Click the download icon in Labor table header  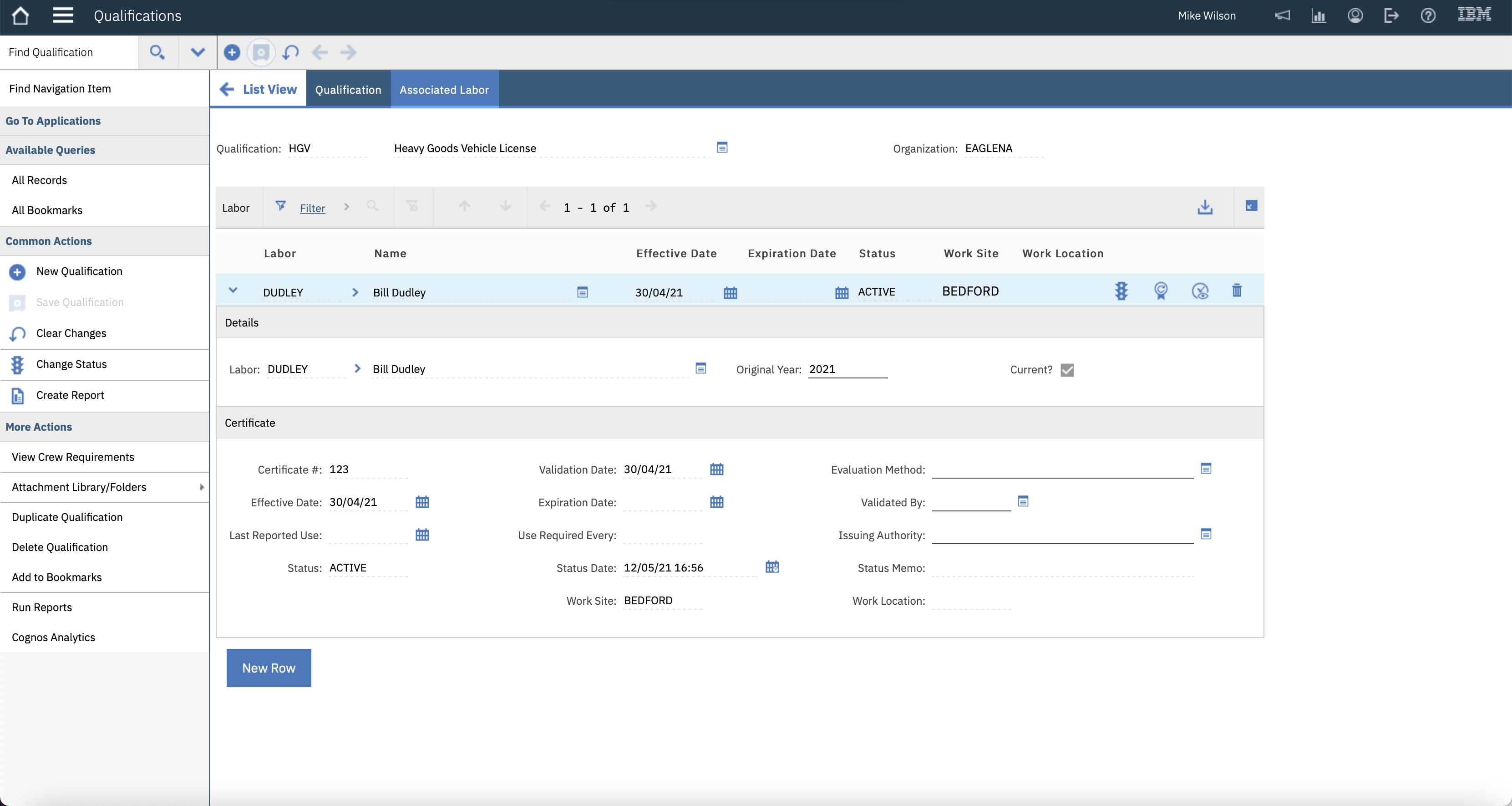1204,207
